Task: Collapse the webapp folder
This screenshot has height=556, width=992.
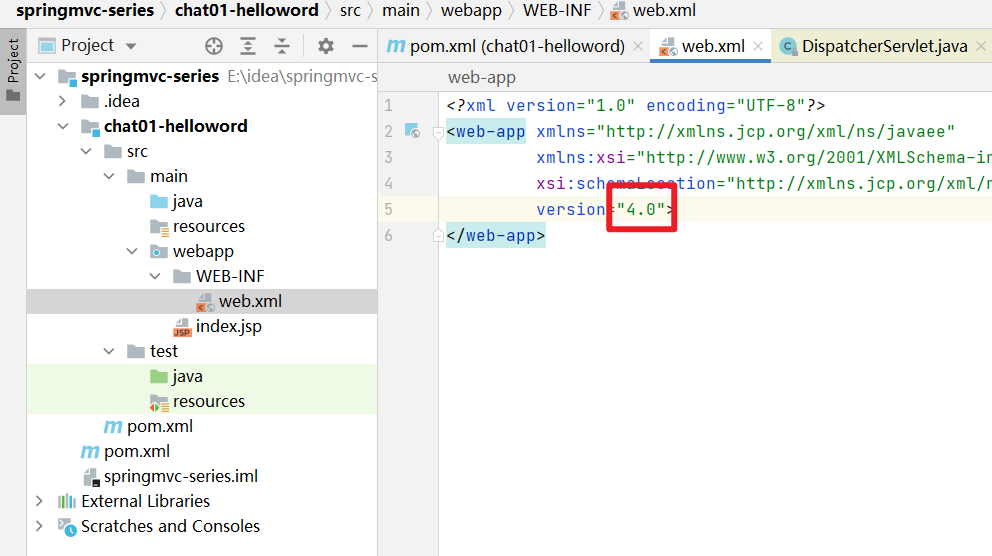Action: tap(132, 251)
